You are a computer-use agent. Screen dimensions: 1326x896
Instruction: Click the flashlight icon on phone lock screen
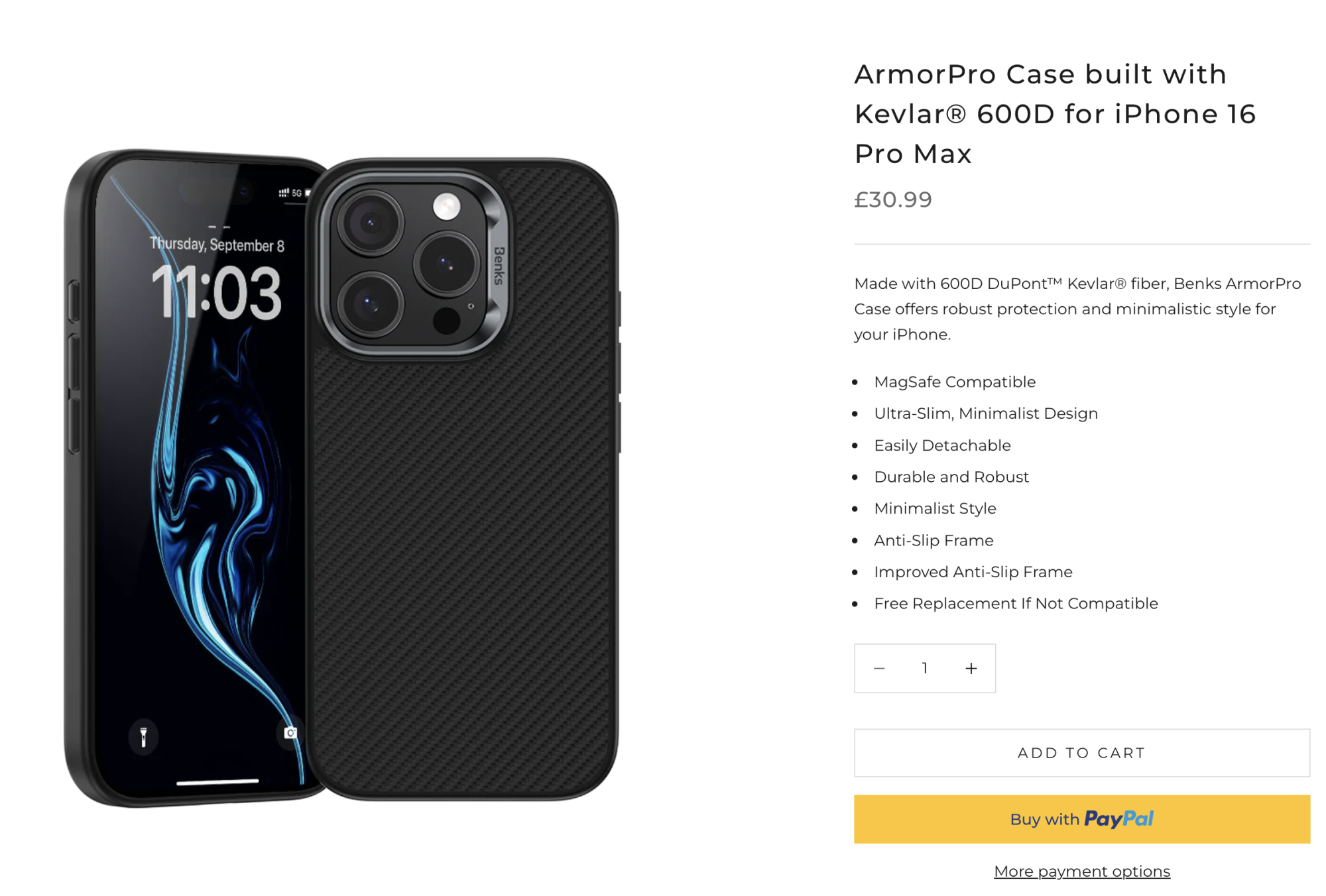pyautogui.click(x=143, y=736)
